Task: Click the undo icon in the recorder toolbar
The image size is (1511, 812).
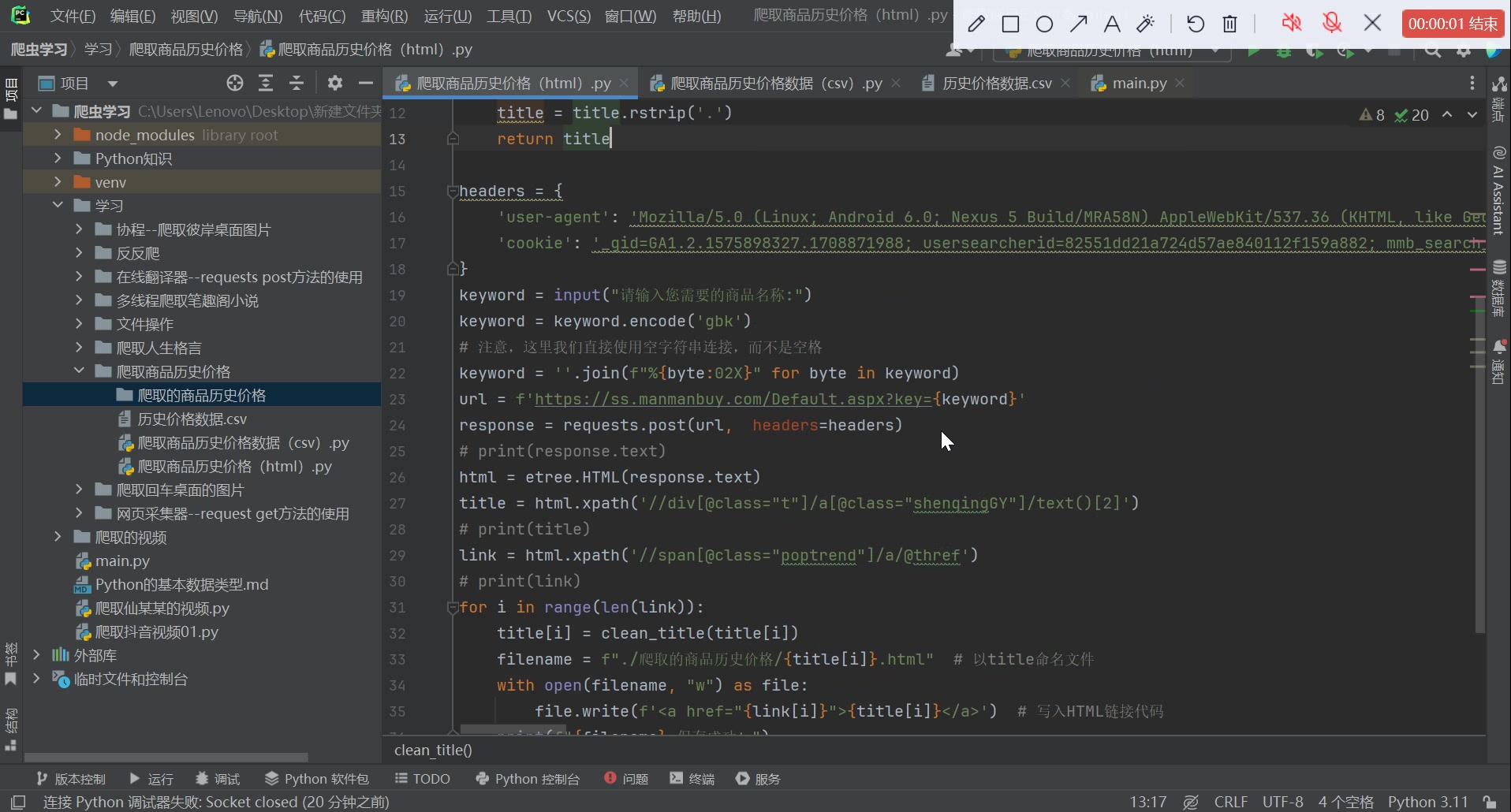Action: [1195, 24]
